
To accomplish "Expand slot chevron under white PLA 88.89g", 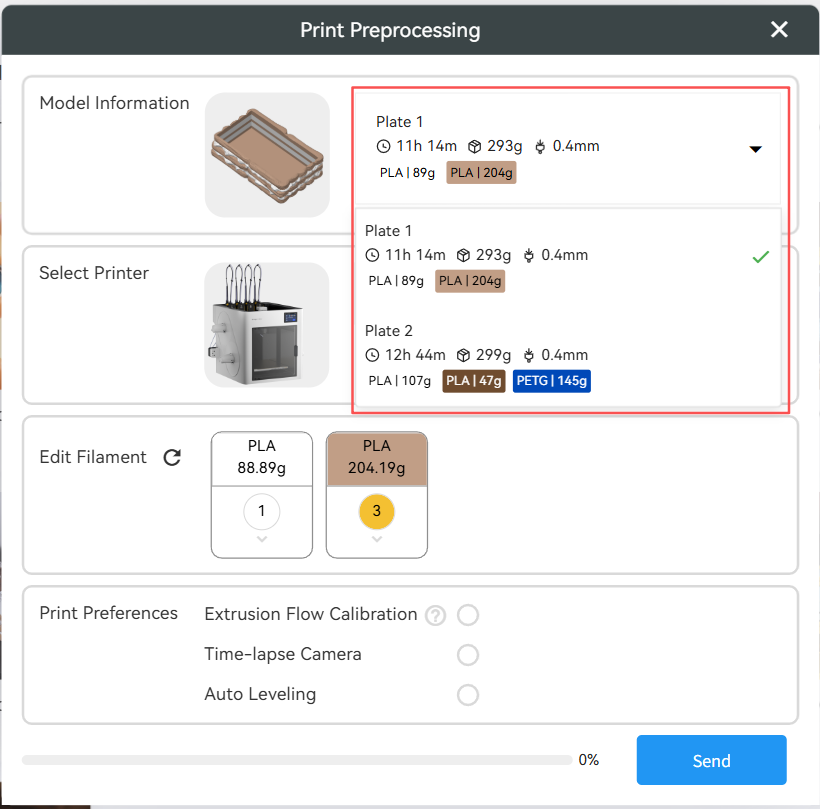I will (x=262, y=539).
